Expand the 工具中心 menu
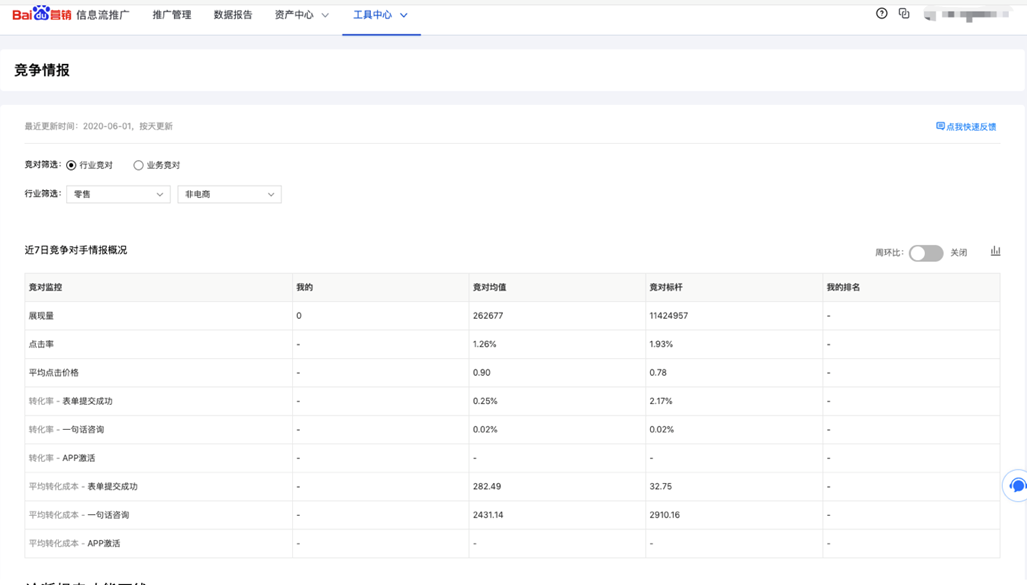Image resolution: width=1027 pixels, height=585 pixels. tap(380, 15)
